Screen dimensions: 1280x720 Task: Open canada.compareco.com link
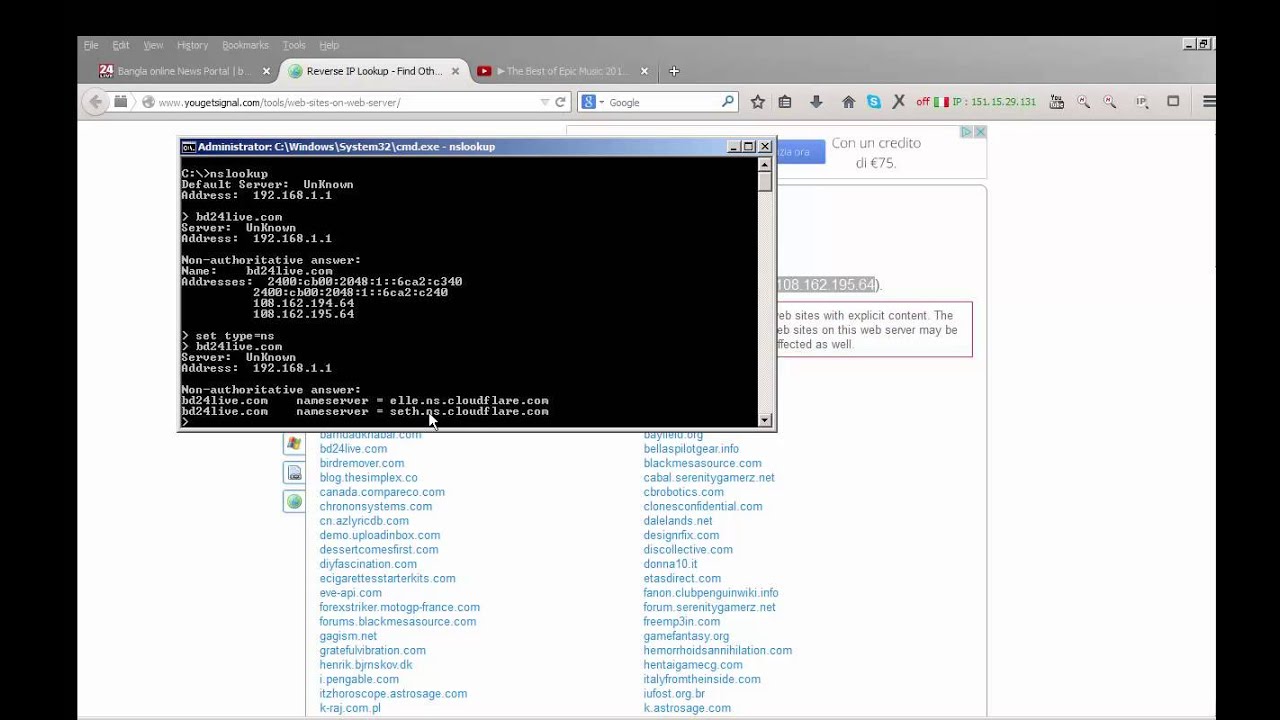tap(382, 492)
